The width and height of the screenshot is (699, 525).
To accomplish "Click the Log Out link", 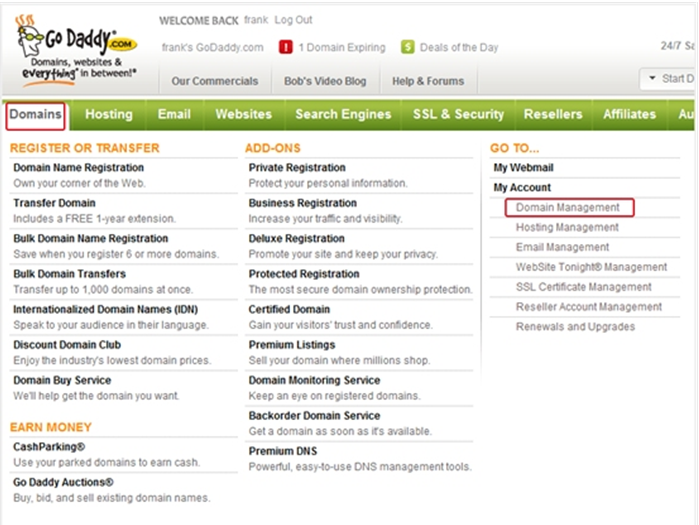I will click(x=293, y=20).
